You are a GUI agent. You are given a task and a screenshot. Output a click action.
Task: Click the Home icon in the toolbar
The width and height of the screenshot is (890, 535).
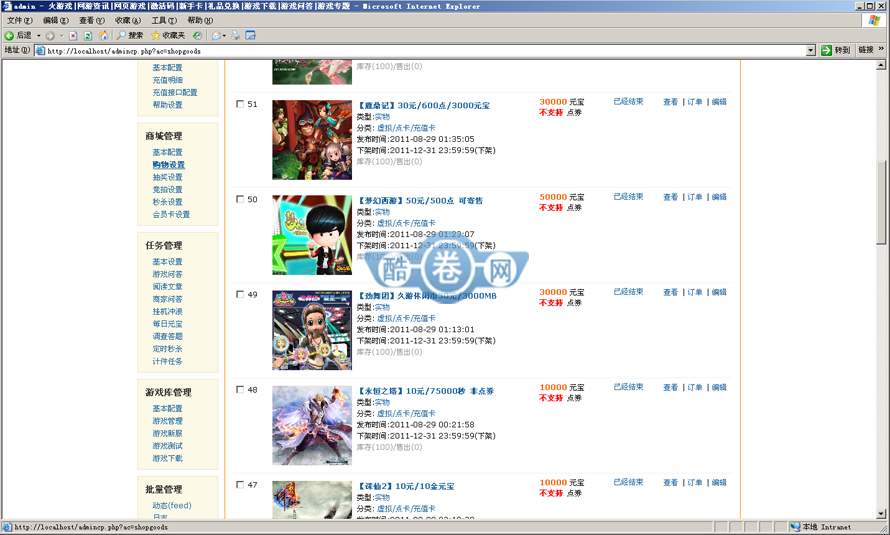103,35
